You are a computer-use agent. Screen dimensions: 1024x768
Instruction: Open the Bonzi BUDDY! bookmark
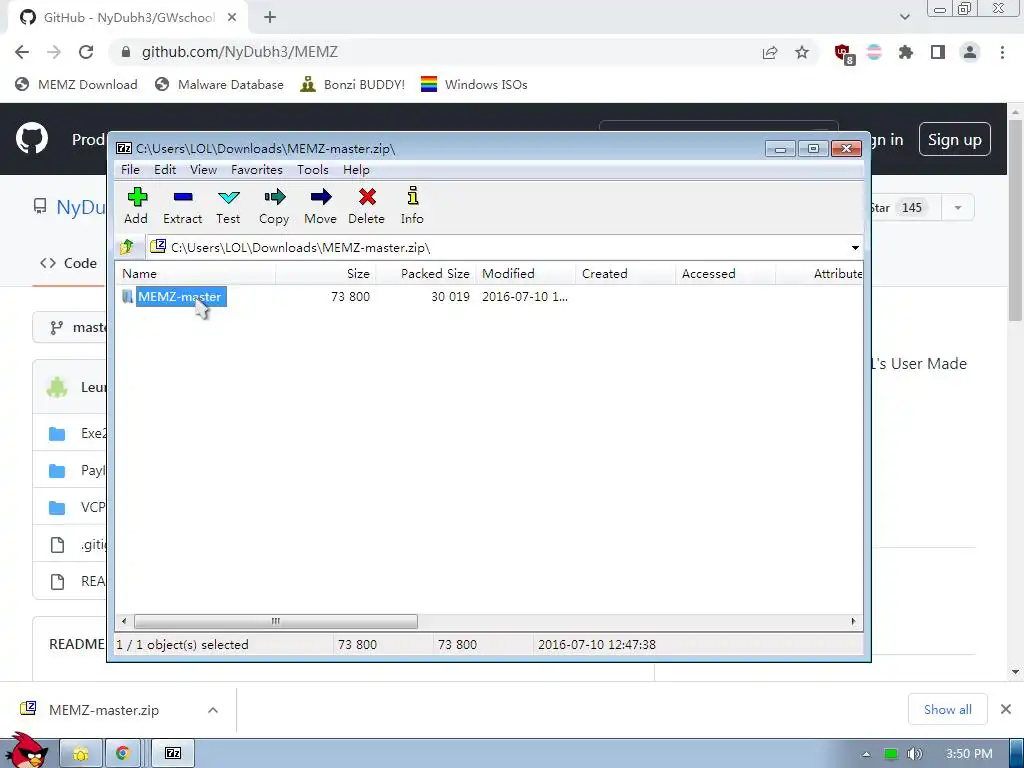click(x=353, y=84)
